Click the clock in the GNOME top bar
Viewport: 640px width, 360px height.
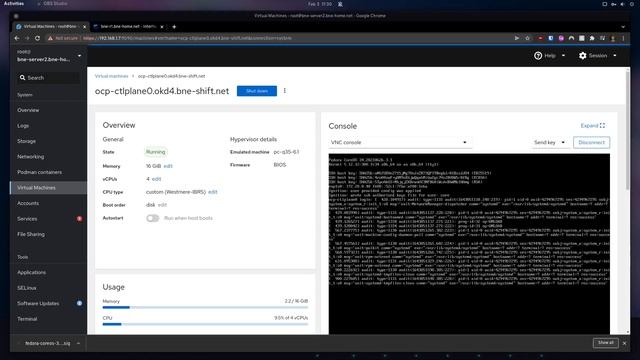point(320,4)
